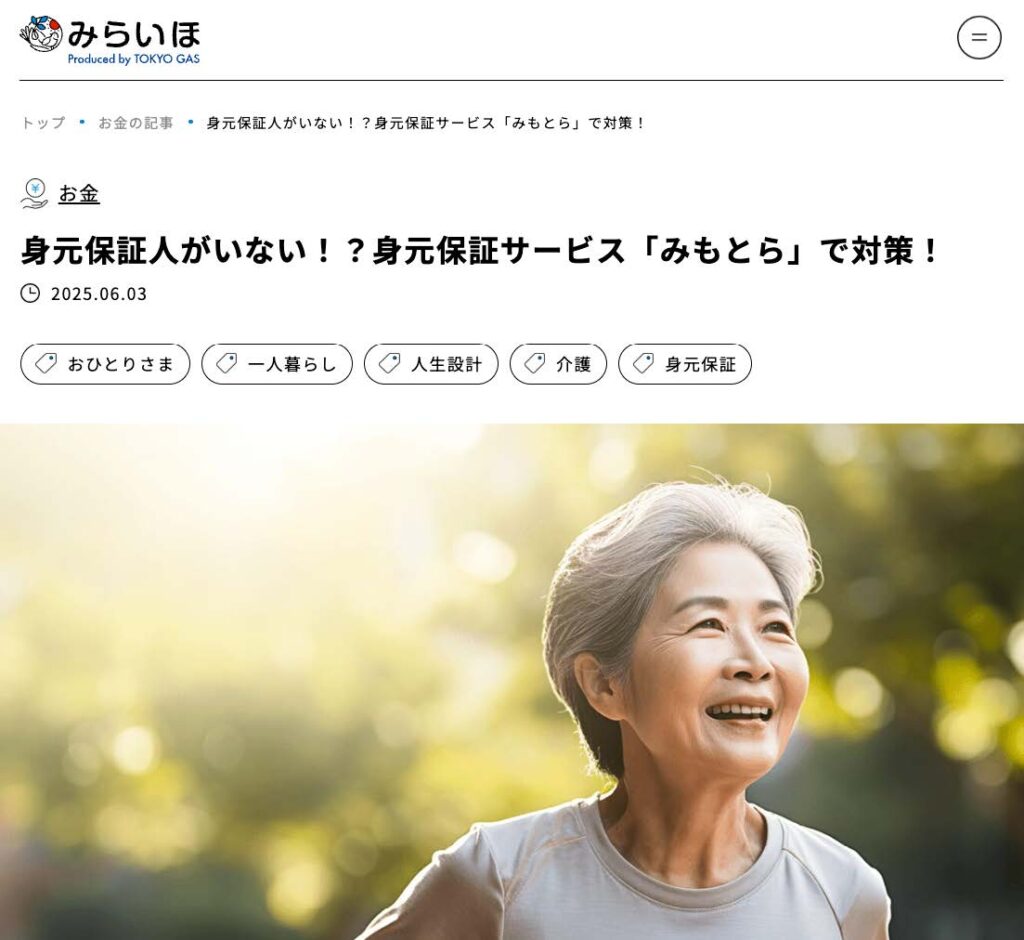Open the お金 category link

(79, 194)
